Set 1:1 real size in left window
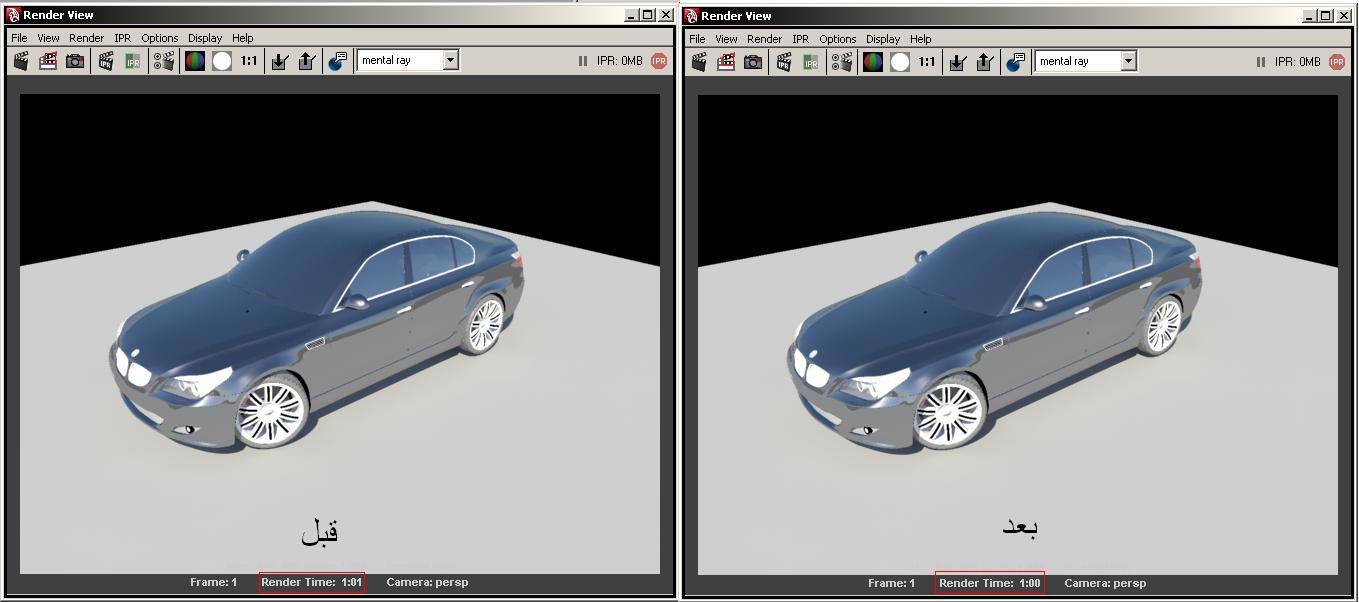Screen dimensions: 1359x602 click(249, 61)
